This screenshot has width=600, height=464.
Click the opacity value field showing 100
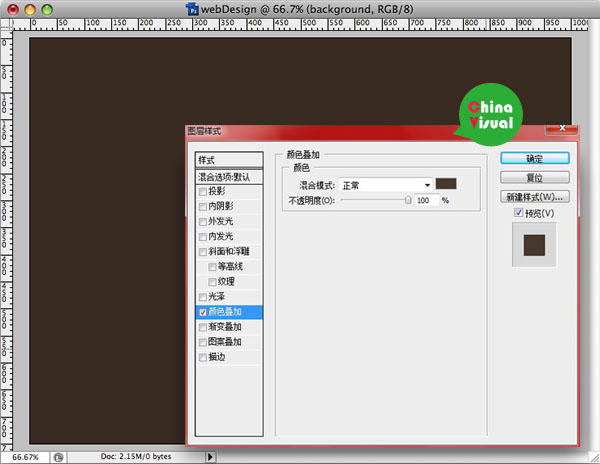[x=427, y=200]
